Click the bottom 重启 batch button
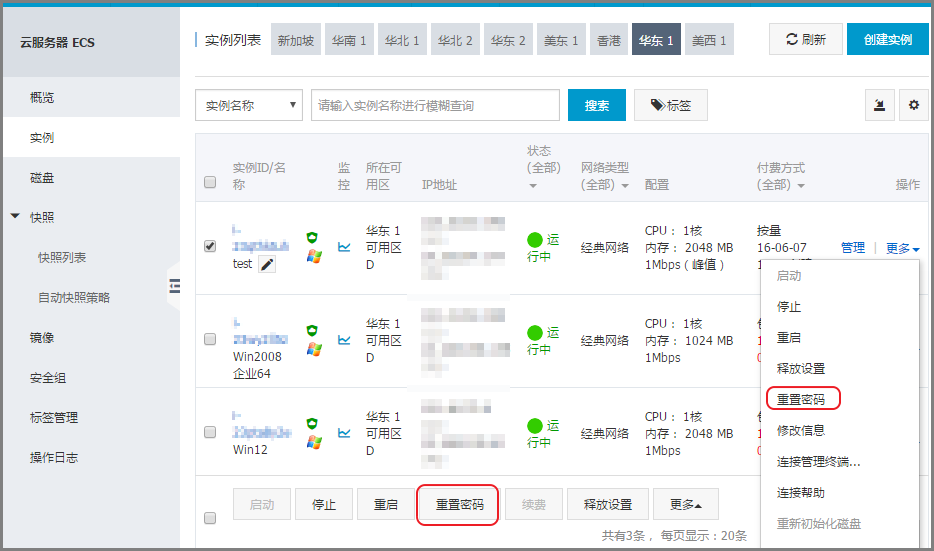The height and width of the screenshot is (551, 934). pos(385,505)
